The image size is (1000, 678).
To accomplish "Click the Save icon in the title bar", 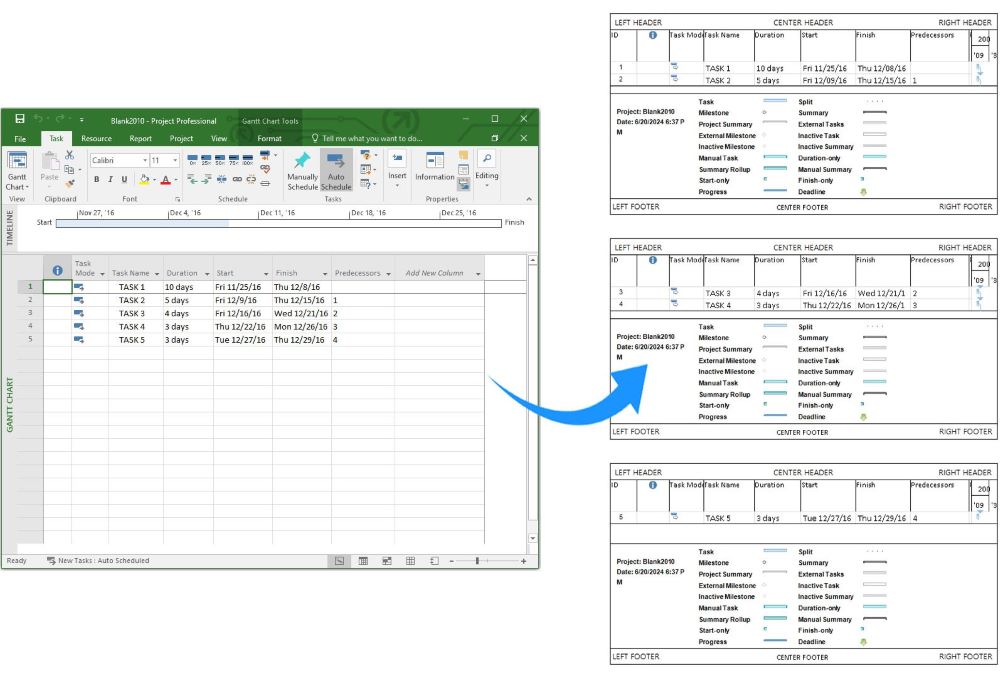I will click(19, 119).
